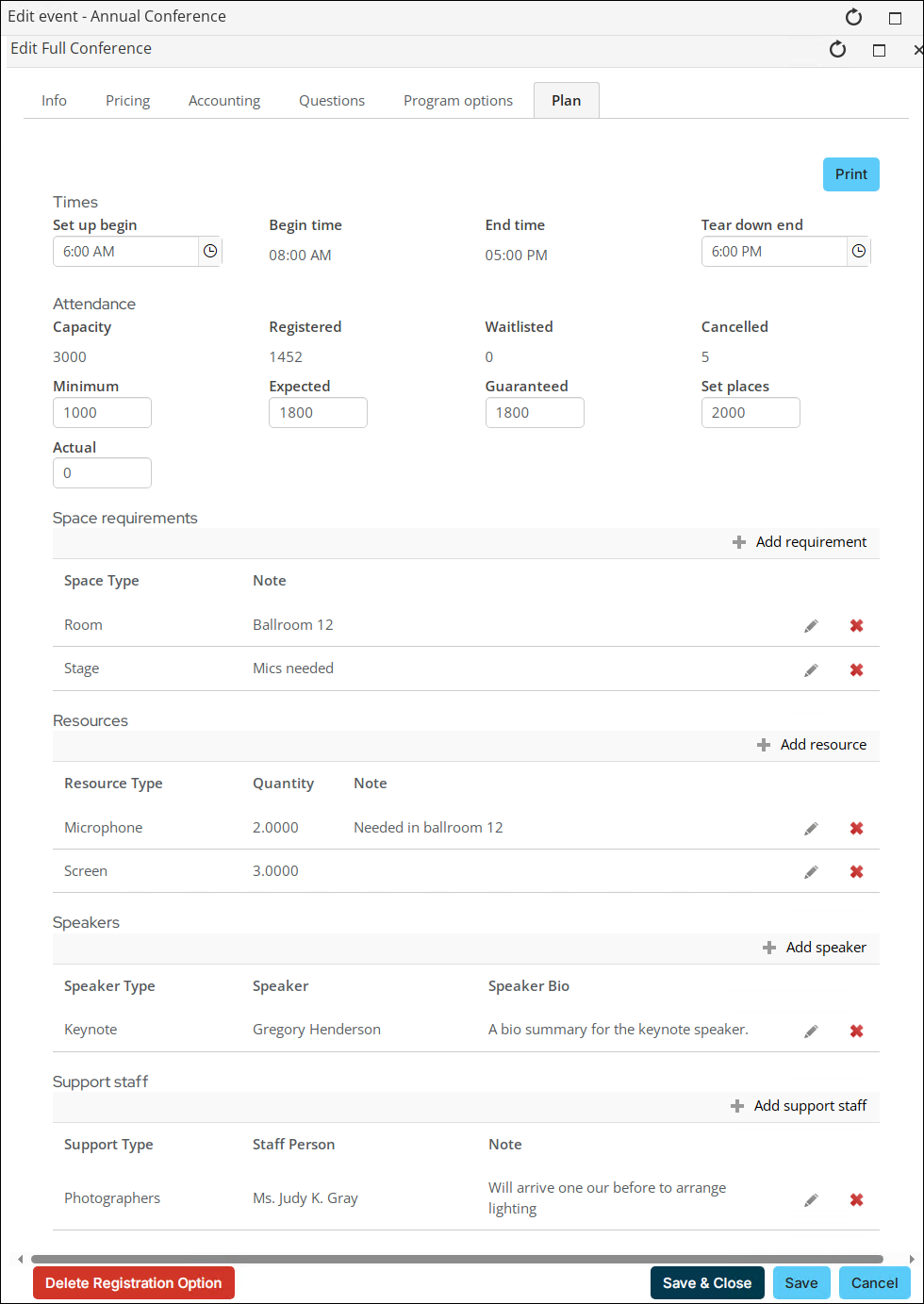924x1304 pixels.
Task: Click the scroll left arrow
Action: [21, 1259]
